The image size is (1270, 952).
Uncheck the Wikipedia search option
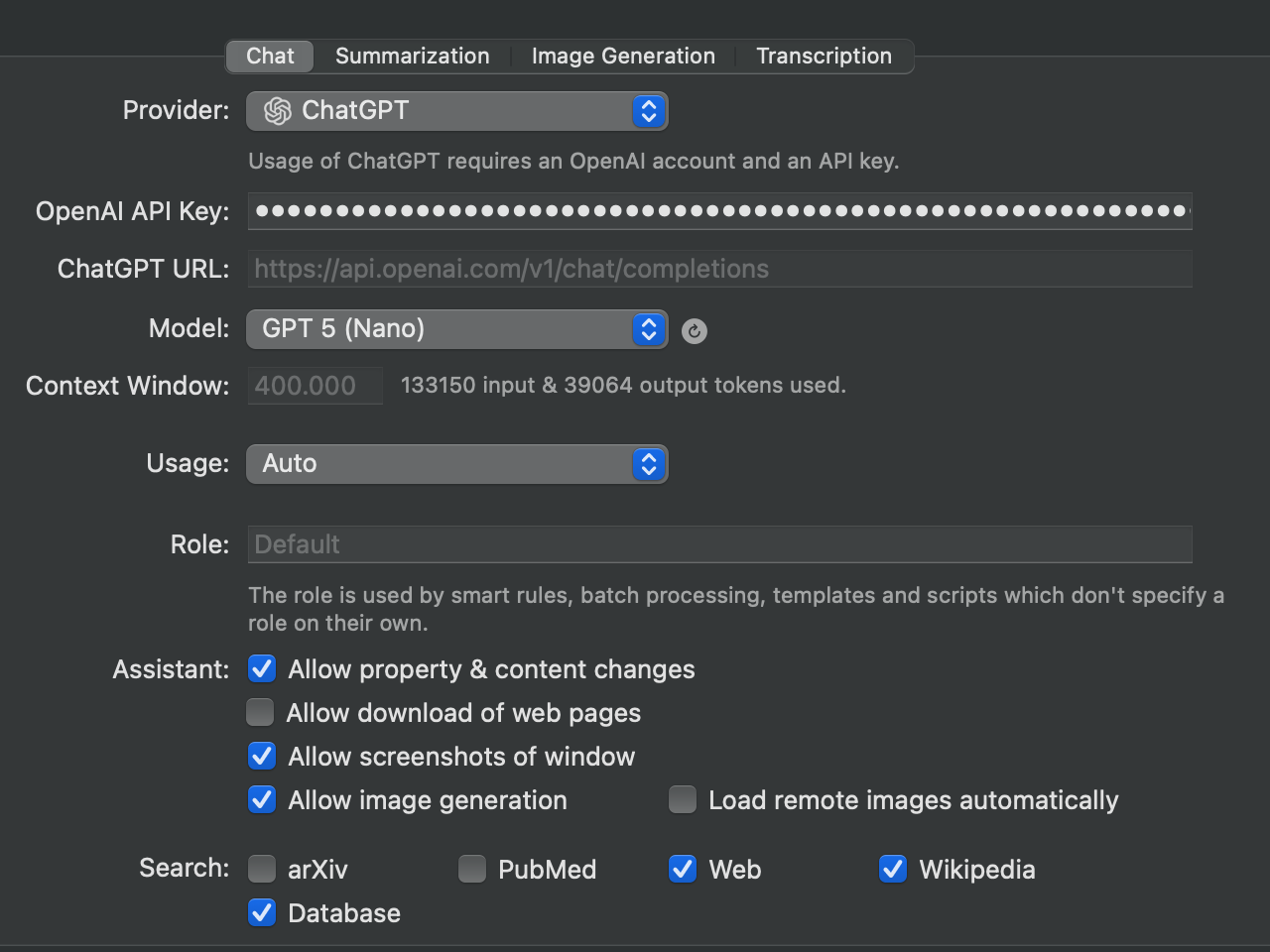(x=893, y=870)
